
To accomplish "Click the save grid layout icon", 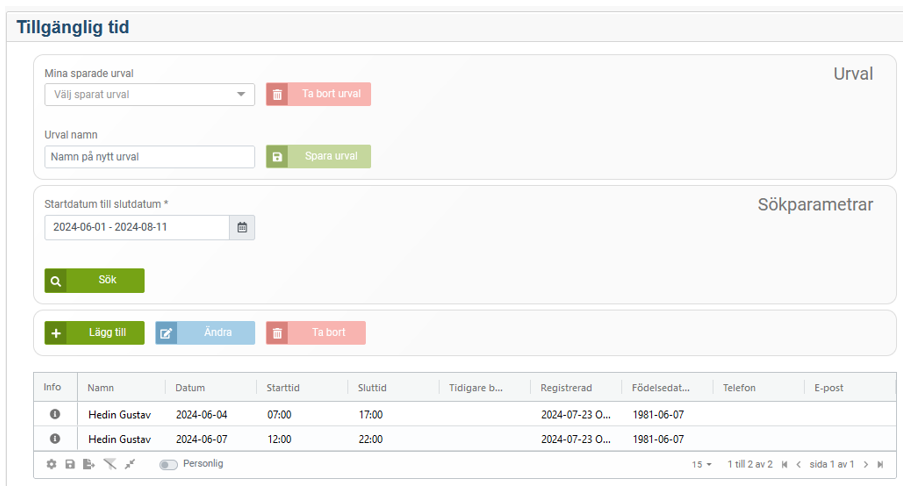I will [70, 465].
